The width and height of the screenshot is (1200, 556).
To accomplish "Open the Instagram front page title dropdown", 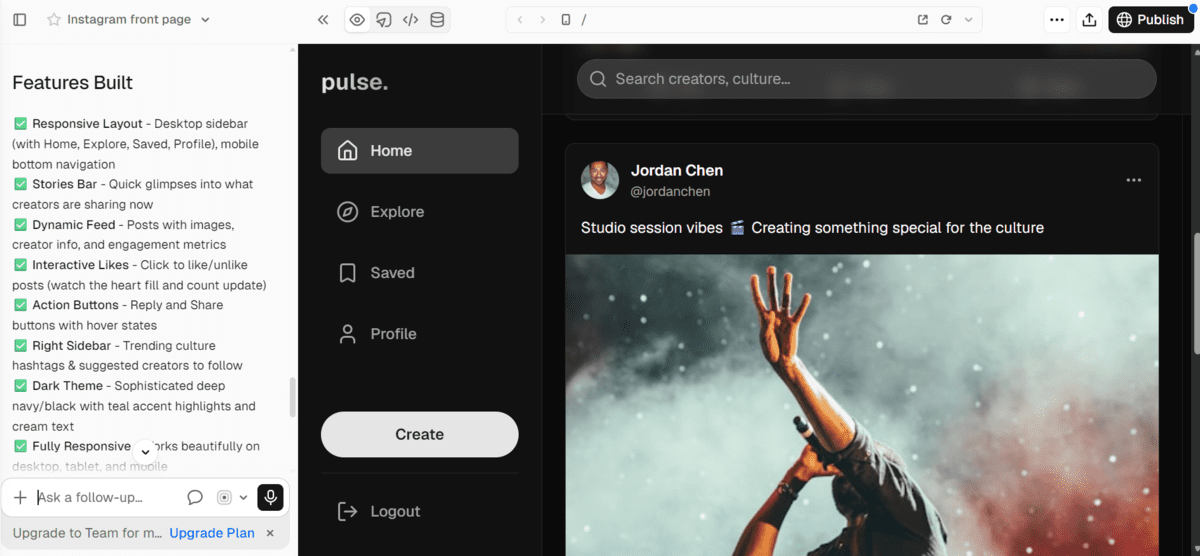I will (205, 20).
